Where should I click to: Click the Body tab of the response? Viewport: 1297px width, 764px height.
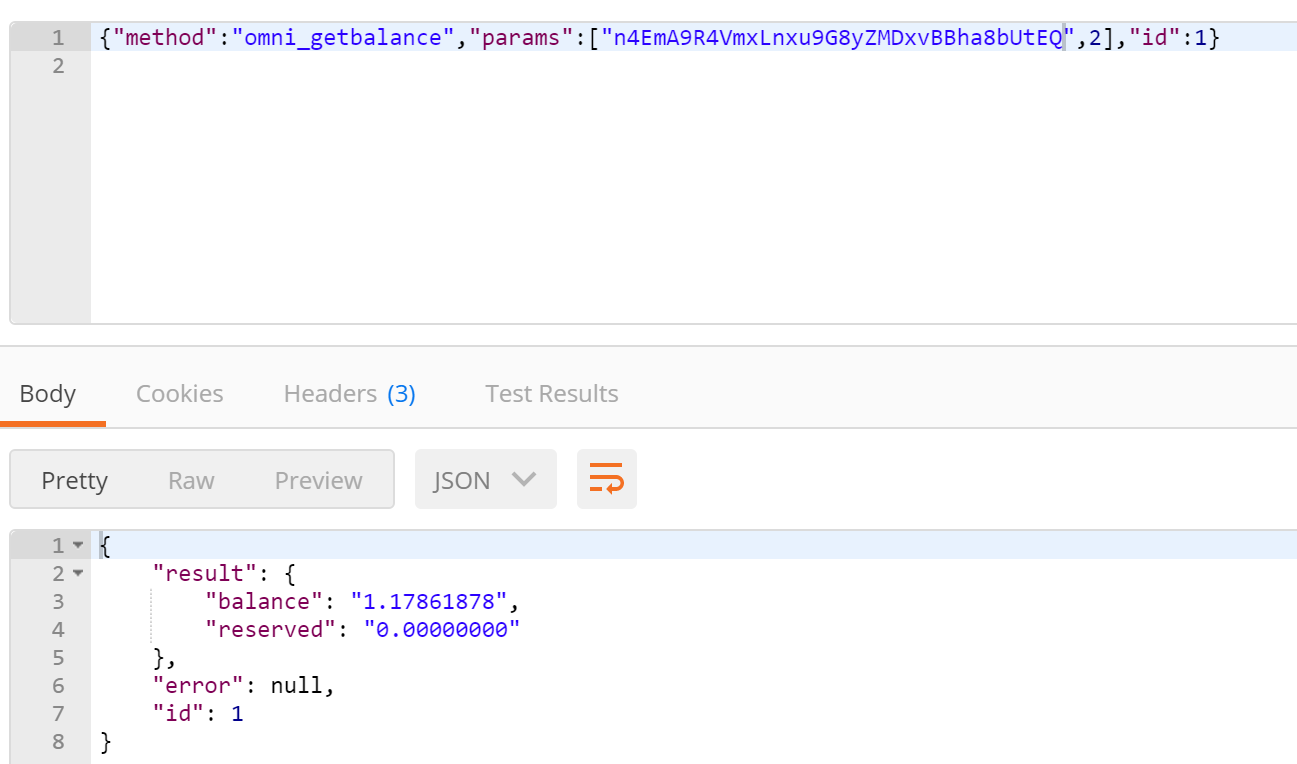tap(47, 393)
